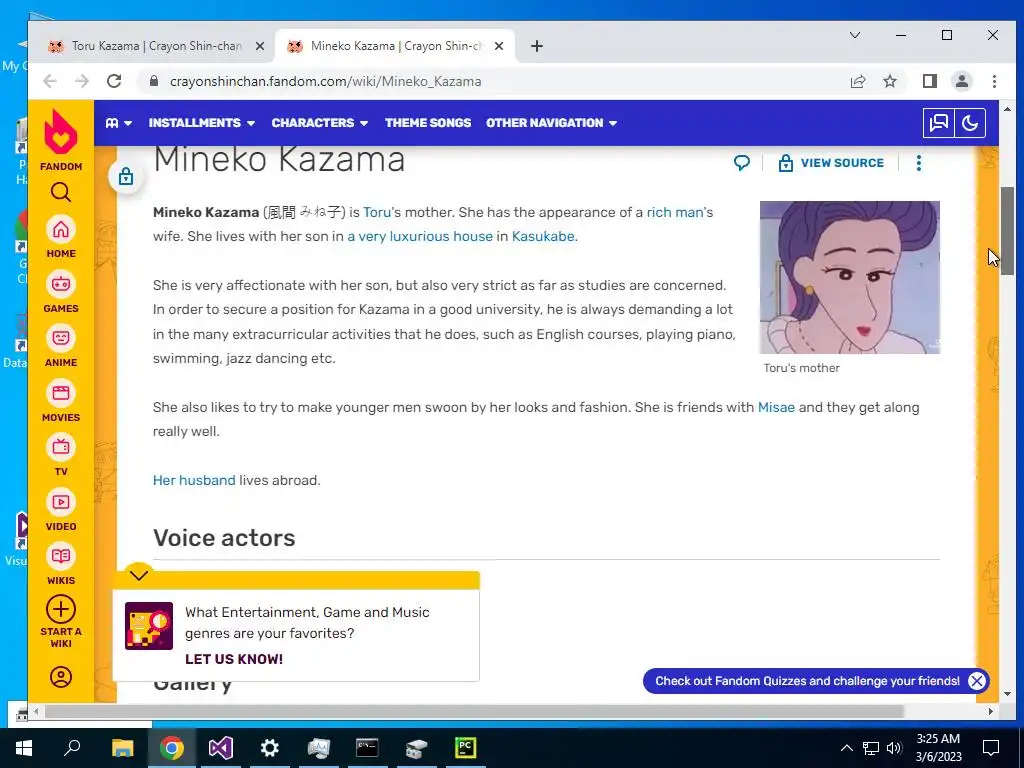This screenshot has height=768, width=1024.
Task: Show hidden system tray icons
Action: pyautogui.click(x=846, y=748)
